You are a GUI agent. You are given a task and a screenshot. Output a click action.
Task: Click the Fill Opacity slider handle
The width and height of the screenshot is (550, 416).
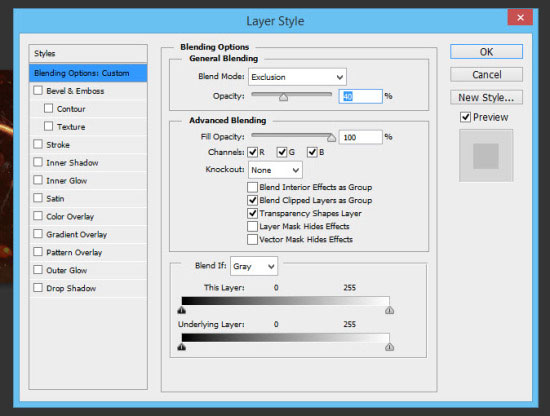click(331, 138)
